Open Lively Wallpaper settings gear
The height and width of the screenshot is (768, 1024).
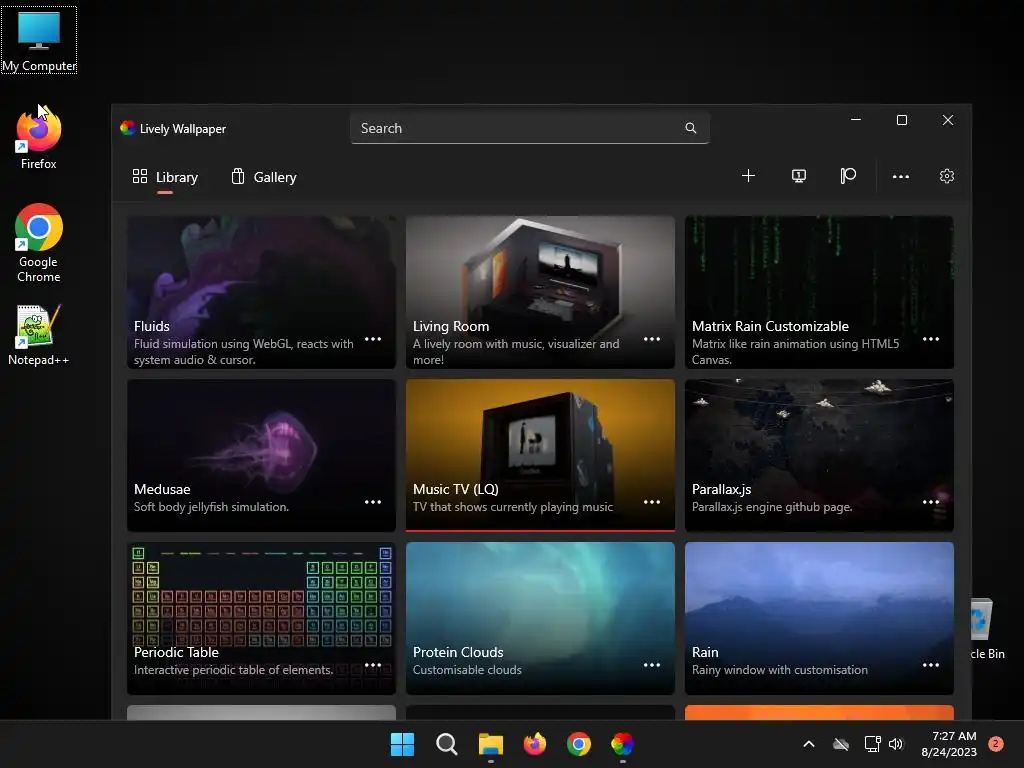click(947, 176)
